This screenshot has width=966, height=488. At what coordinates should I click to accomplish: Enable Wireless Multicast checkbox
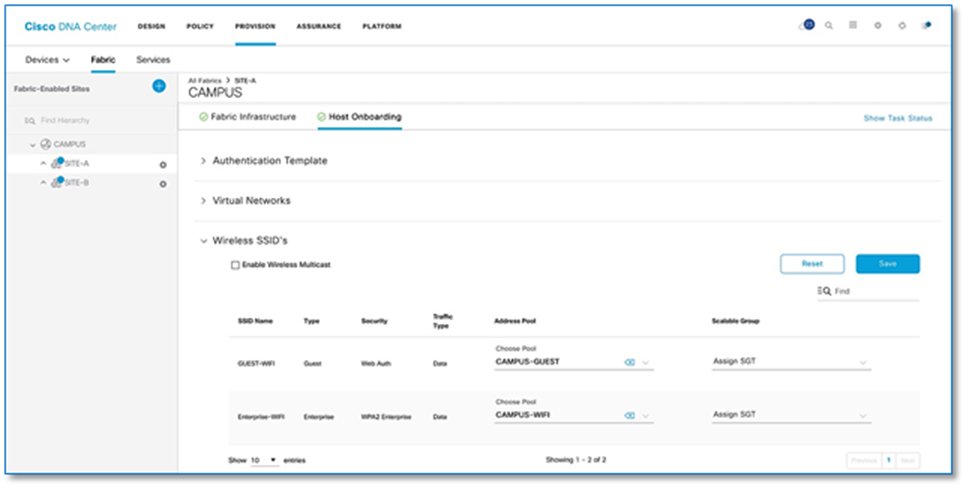point(235,265)
